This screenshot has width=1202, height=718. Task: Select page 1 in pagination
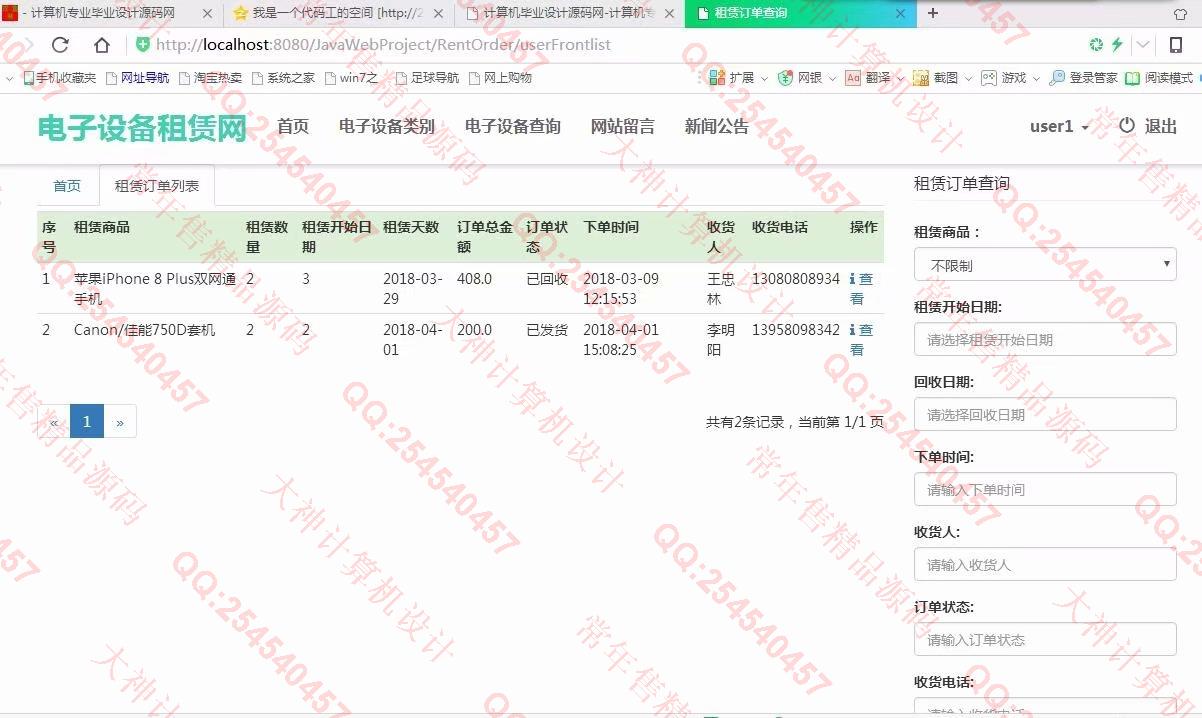(x=86, y=422)
